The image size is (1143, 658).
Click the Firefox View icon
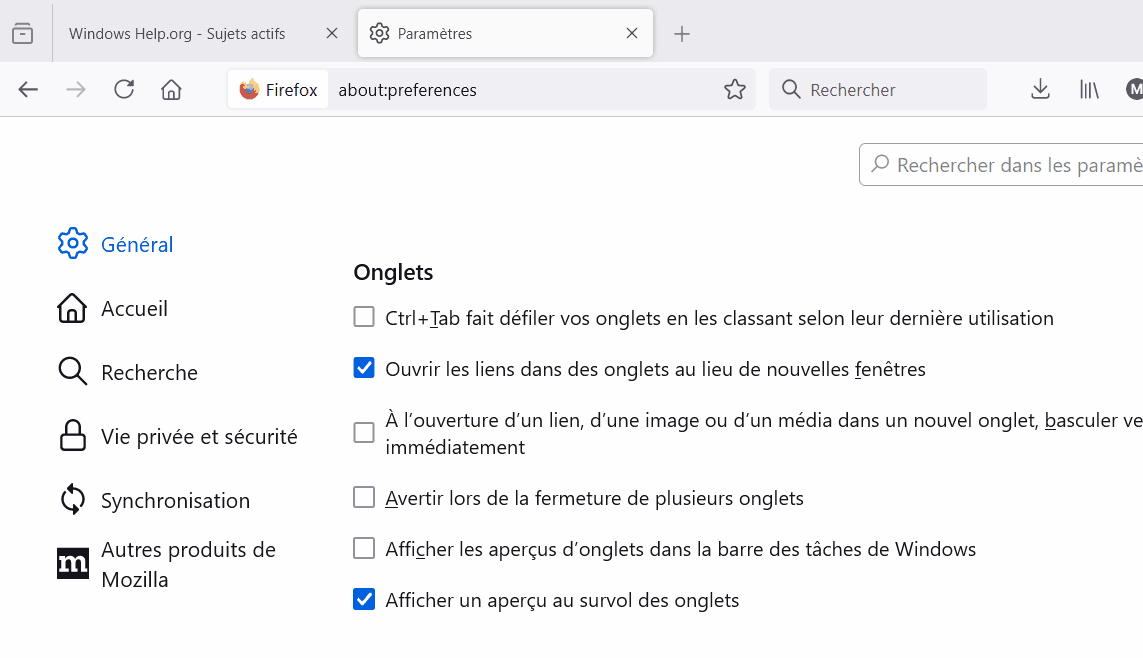click(x=22, y=34)
